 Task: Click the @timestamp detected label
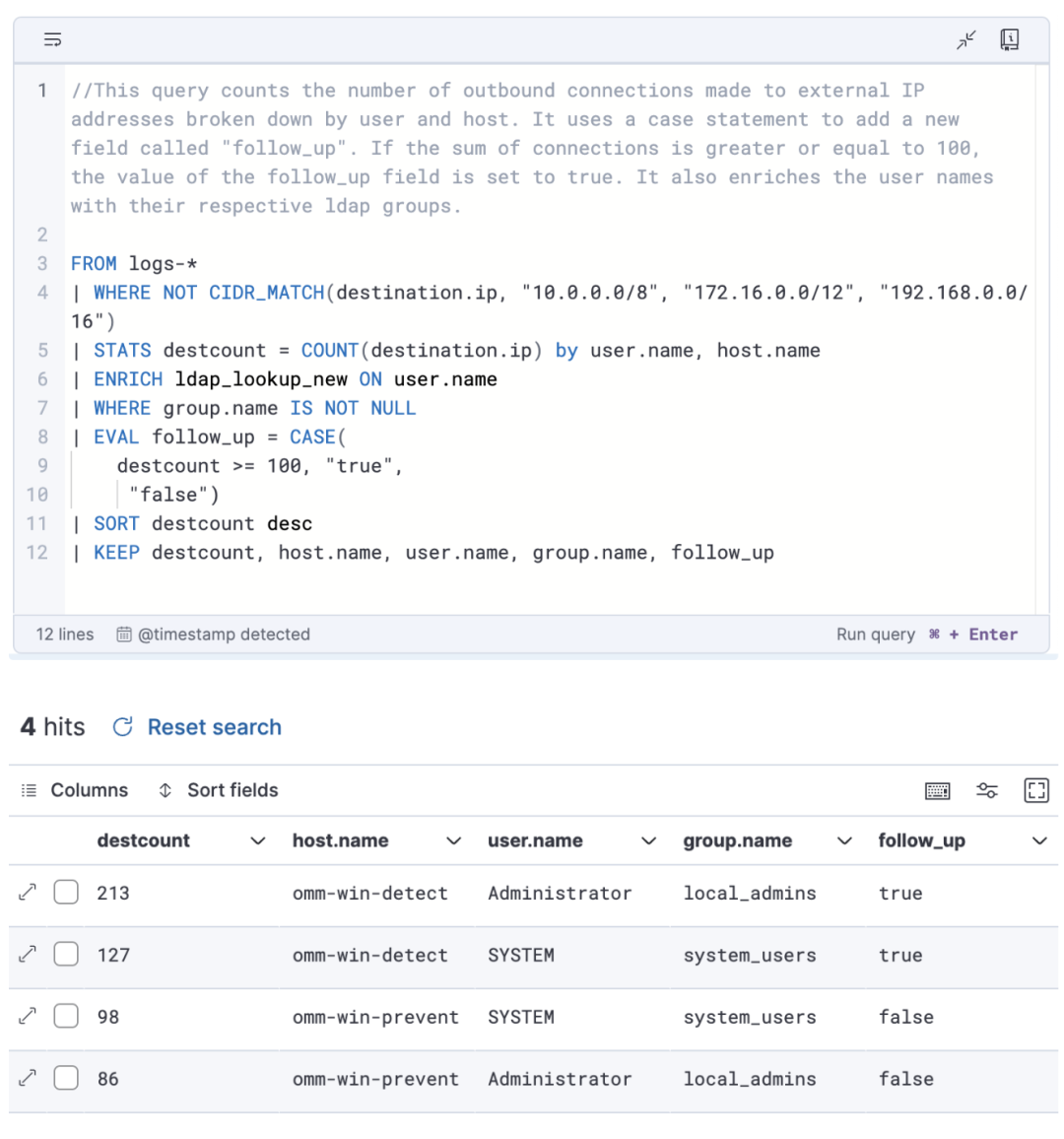[224, 635]
